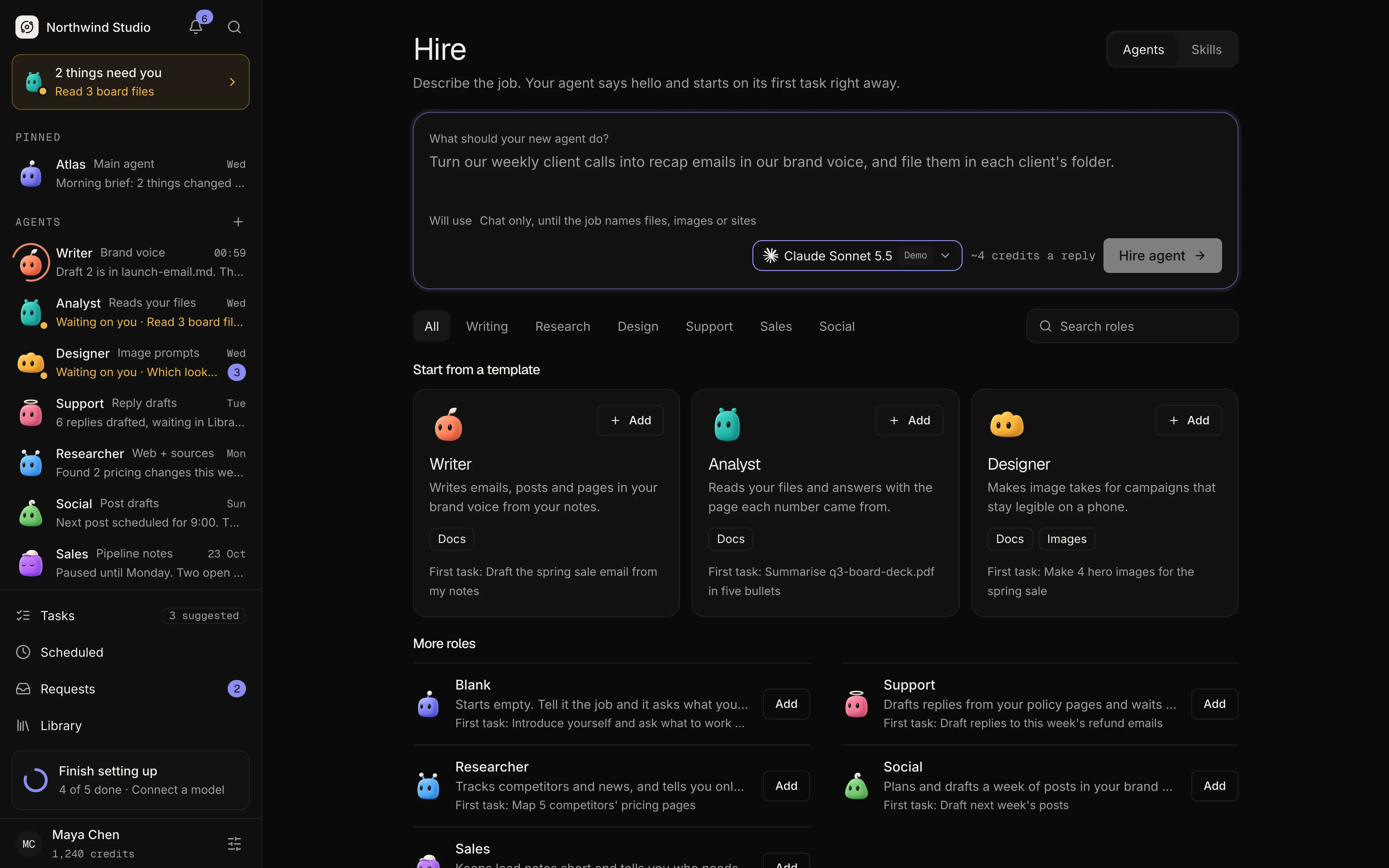The width and height of the screenshot is (1389, 868).
Task: Click the Northwind Studio logo icon
Action: point(27,27)
